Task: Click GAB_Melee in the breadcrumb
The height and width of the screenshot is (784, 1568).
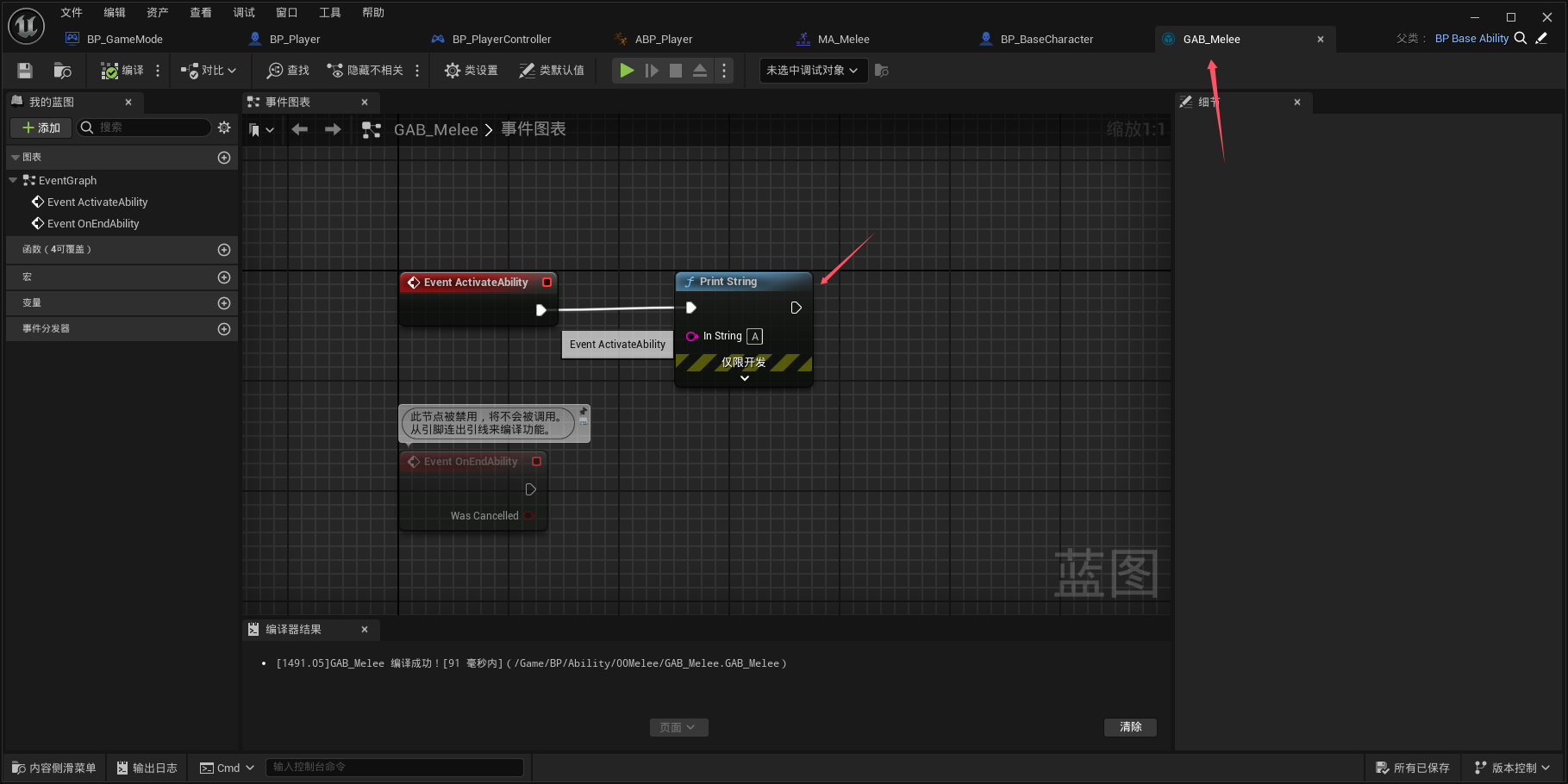Action: tap(435, 129)
